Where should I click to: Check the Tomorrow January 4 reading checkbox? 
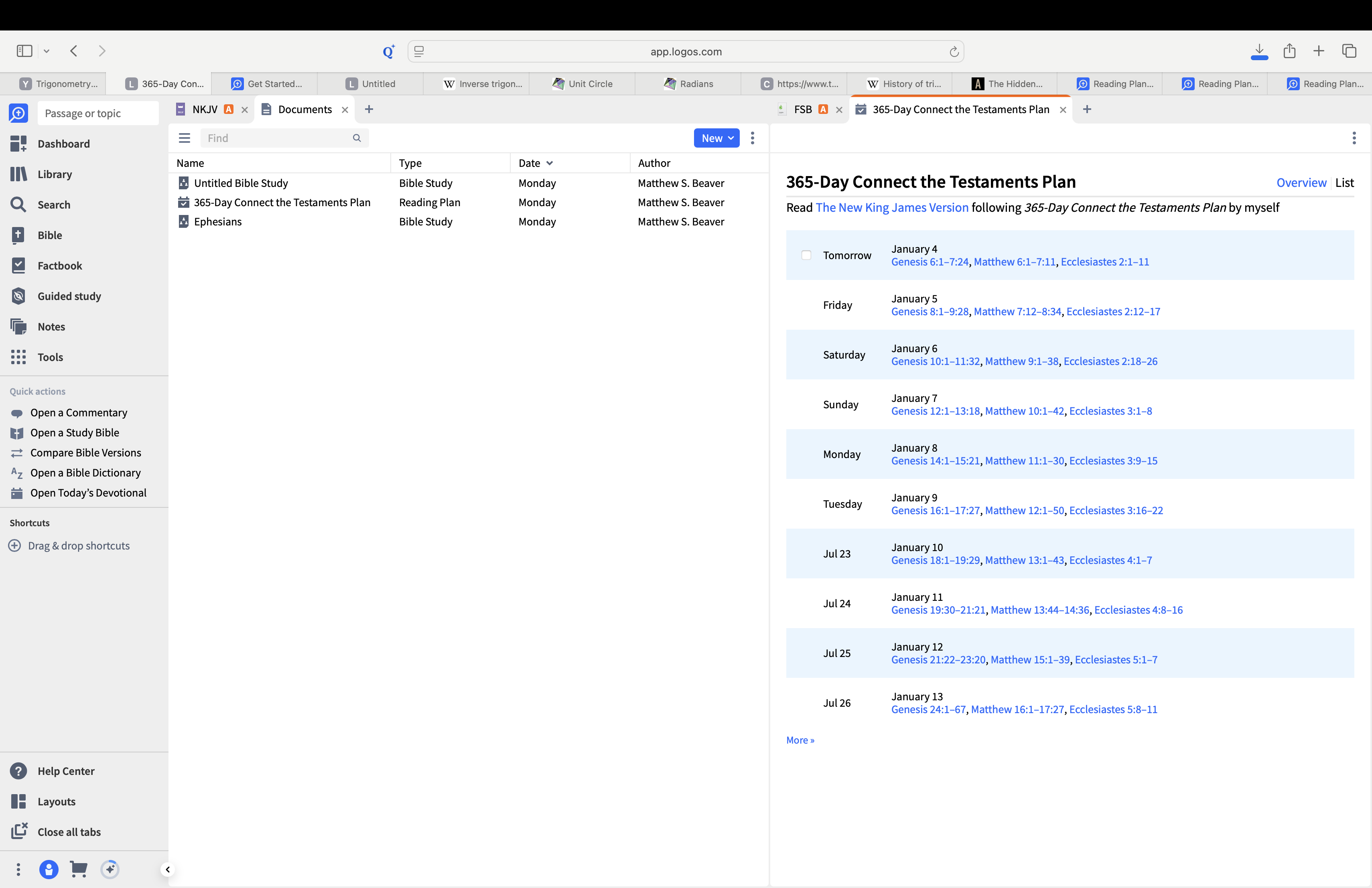point(806,255)
